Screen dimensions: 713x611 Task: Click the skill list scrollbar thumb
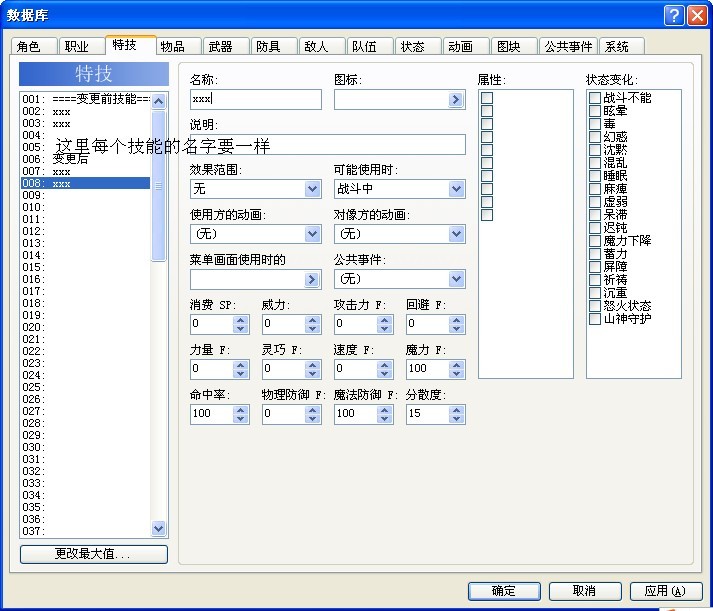(158, 186)
